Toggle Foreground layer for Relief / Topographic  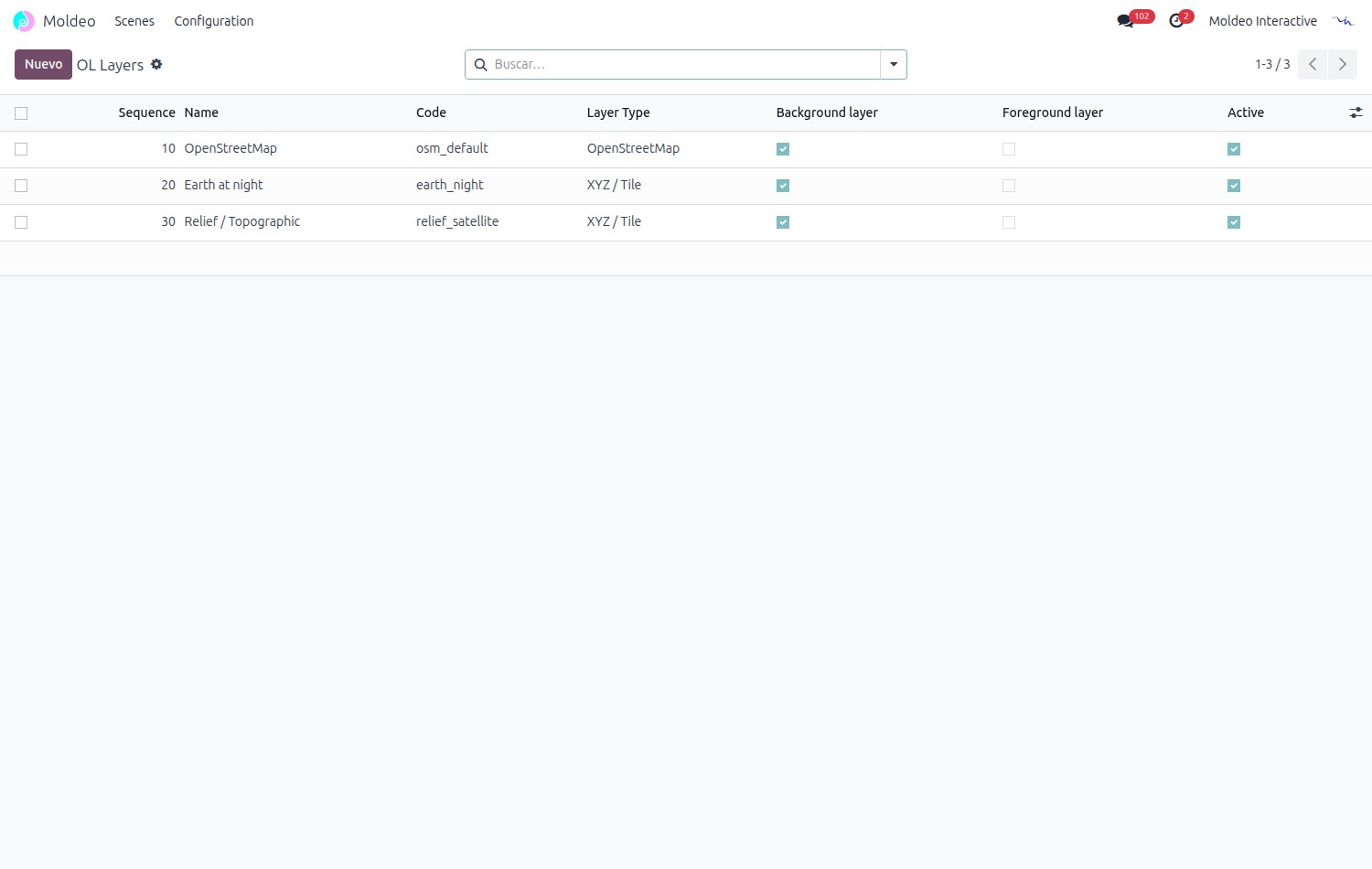(x=1009, y=222)
